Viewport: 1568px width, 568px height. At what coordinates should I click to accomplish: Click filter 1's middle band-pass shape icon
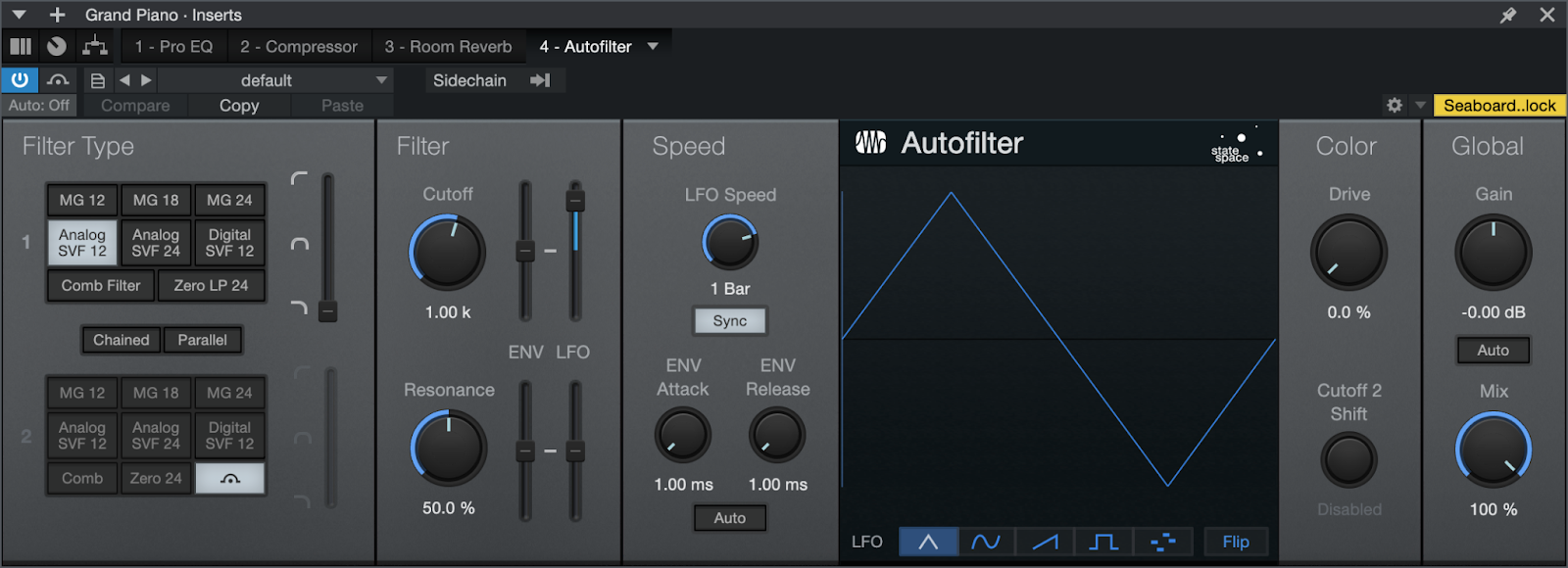point(300,244)
